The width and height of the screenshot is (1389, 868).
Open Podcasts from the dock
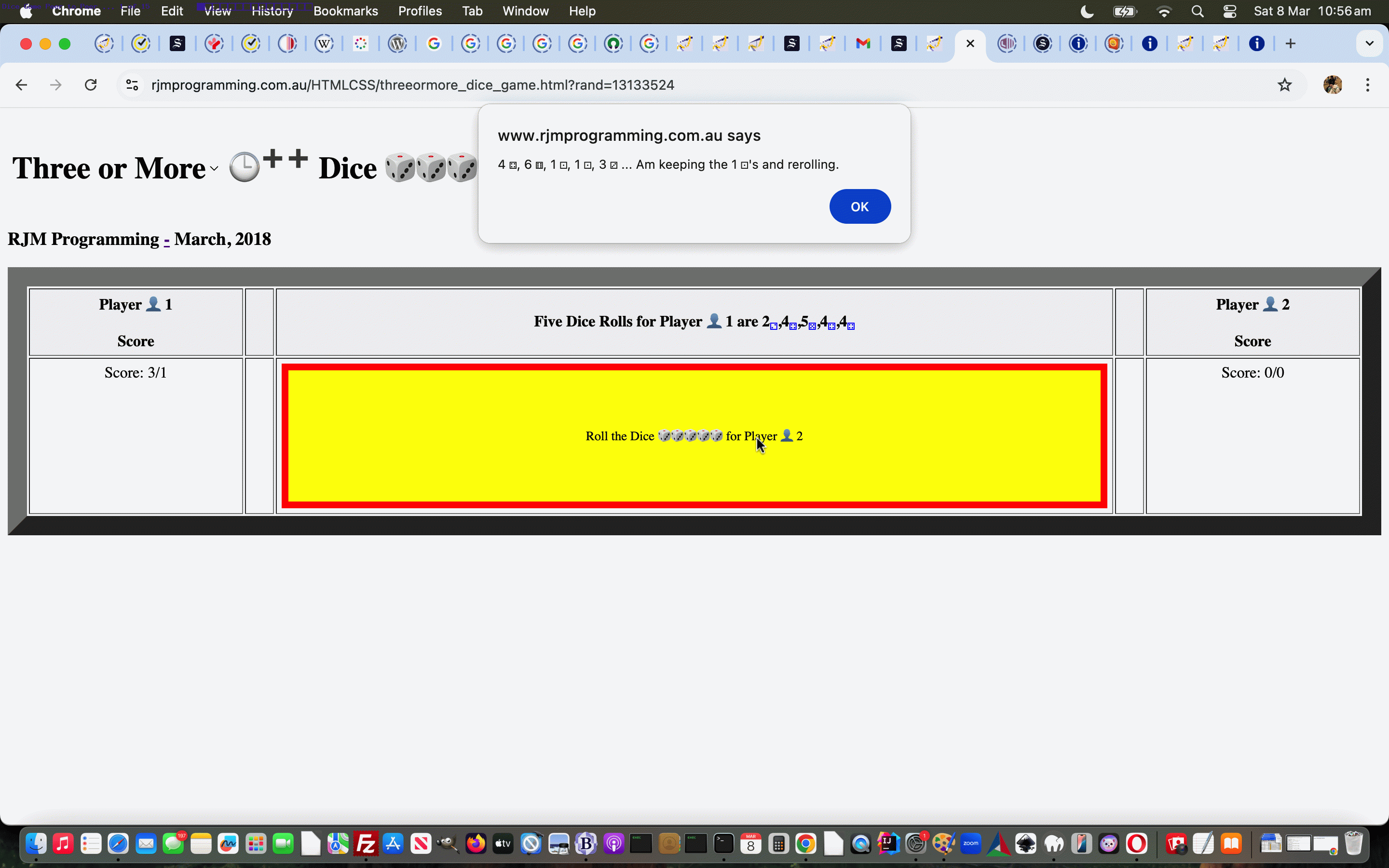(x=613, y=844)
